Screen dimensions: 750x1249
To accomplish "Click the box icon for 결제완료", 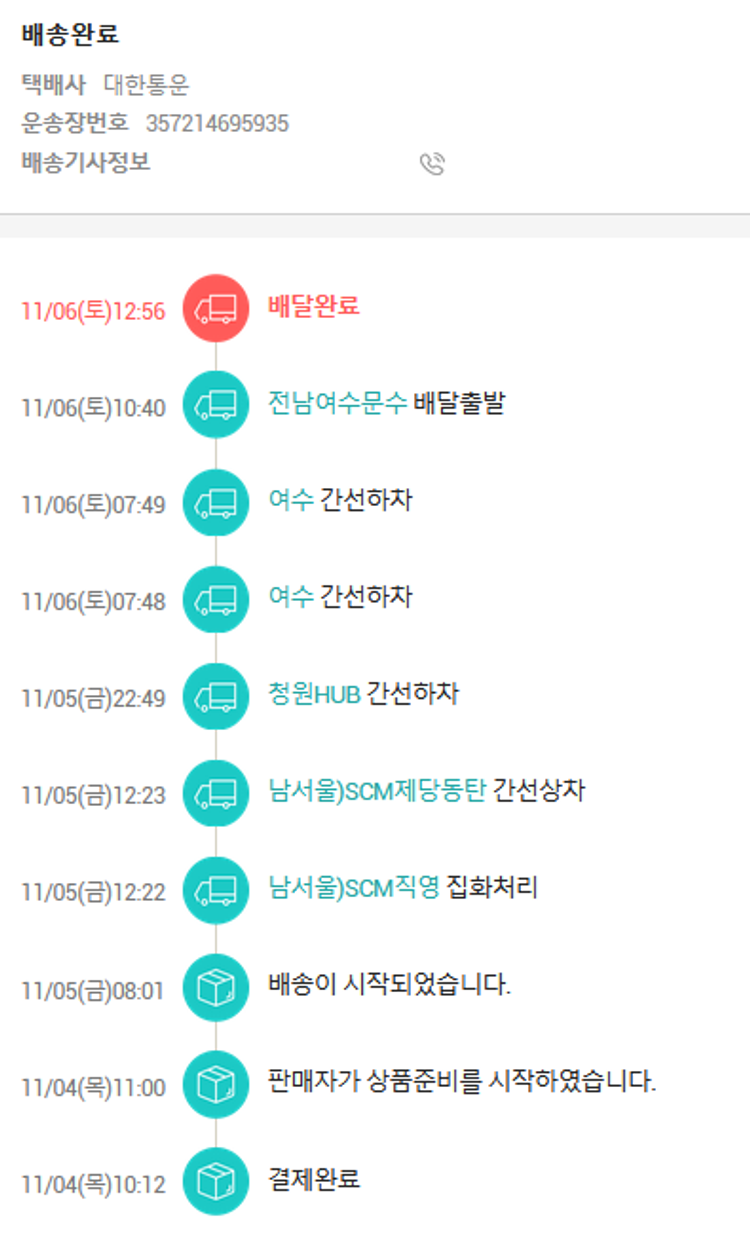I will [215, 1181].
